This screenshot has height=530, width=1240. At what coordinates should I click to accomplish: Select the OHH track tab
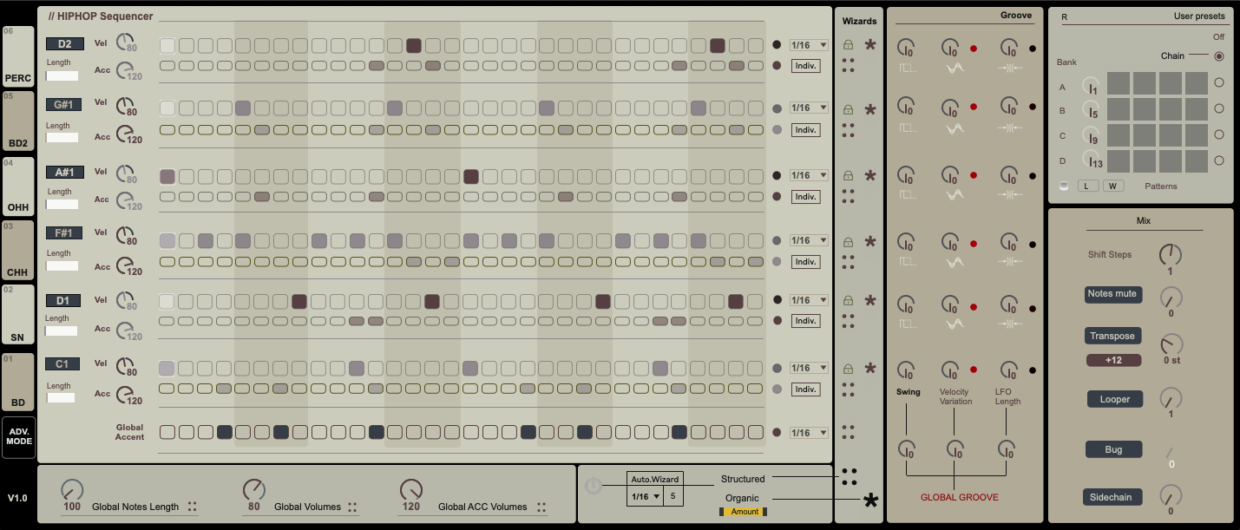(18, 186)
